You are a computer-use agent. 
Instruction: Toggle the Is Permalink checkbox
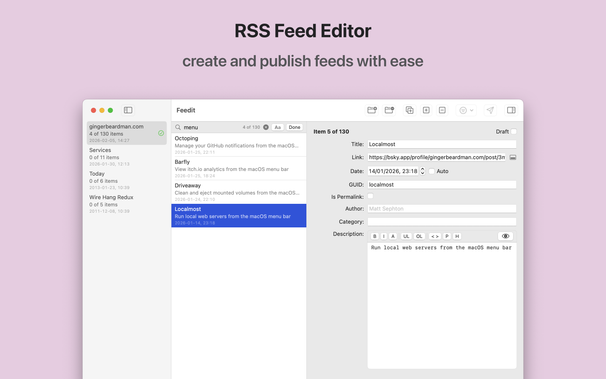[x=370, y=196]
